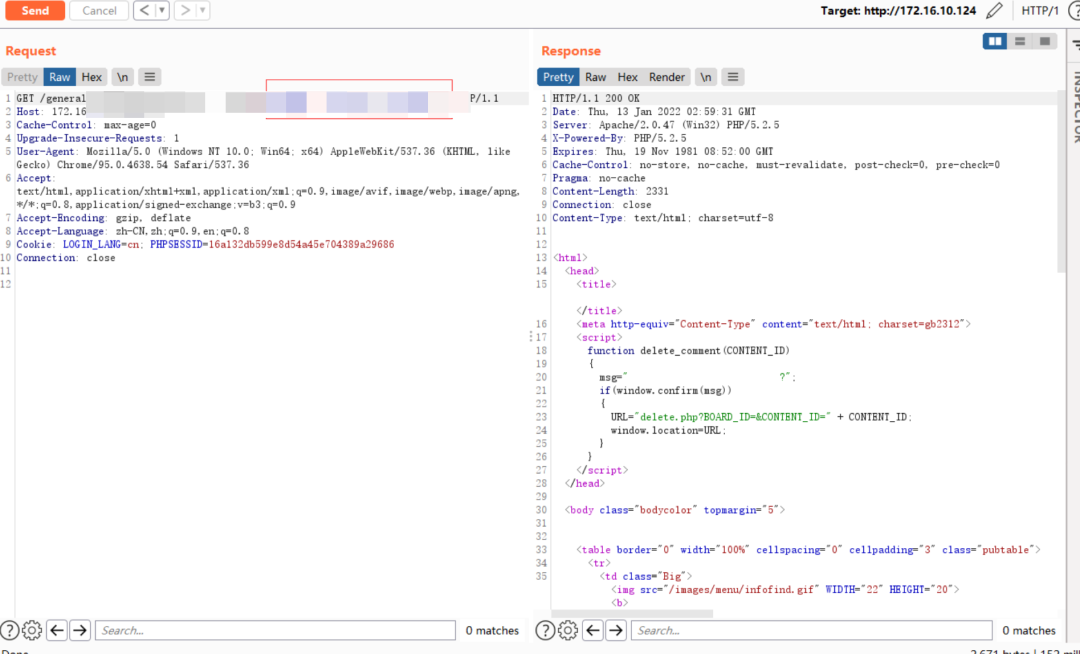Click the body class bodycolor tag line

674,510
